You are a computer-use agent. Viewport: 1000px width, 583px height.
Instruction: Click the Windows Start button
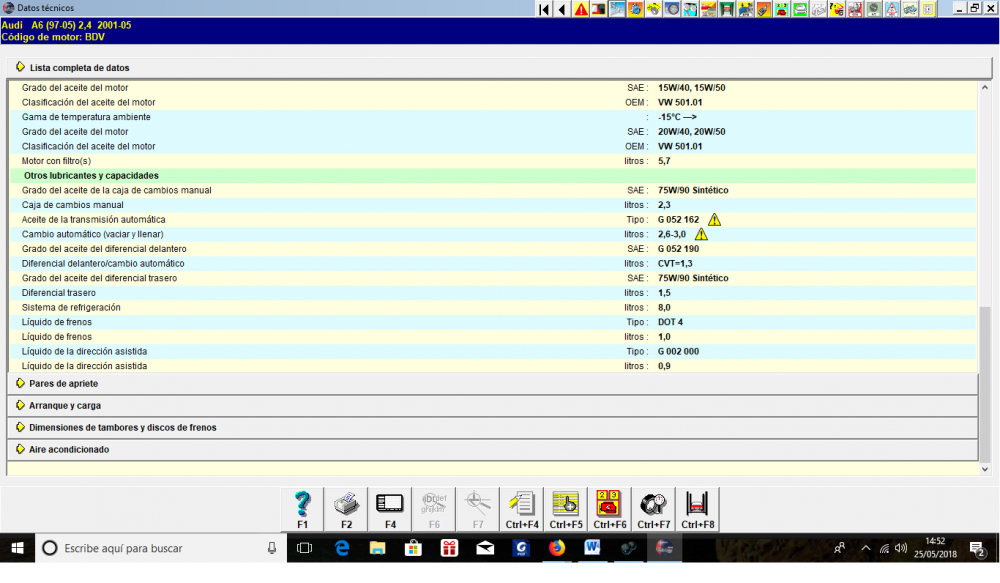(17, 548)
